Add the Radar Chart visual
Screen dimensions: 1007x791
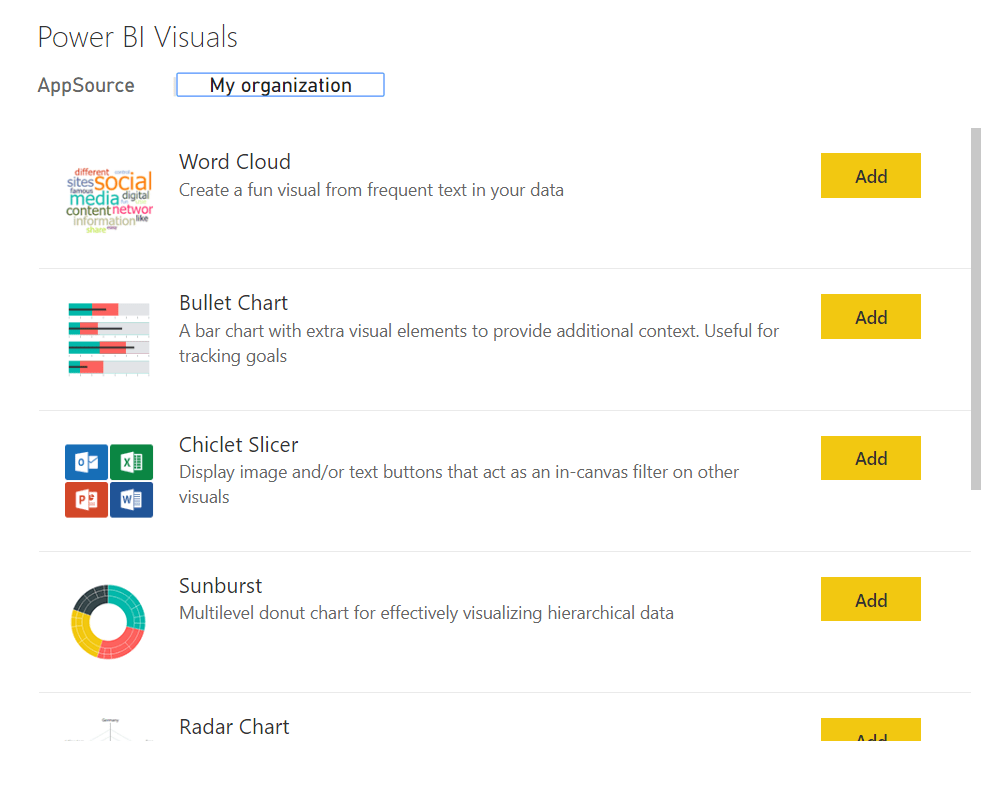click(870, 731)
